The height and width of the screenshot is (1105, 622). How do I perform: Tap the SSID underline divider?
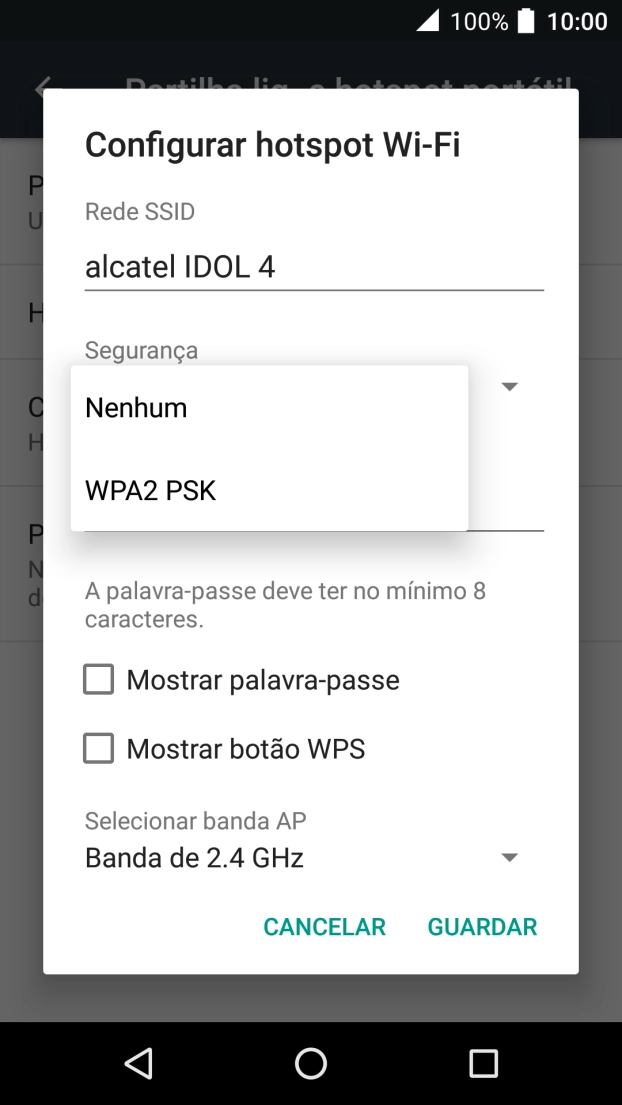(314, 290)
